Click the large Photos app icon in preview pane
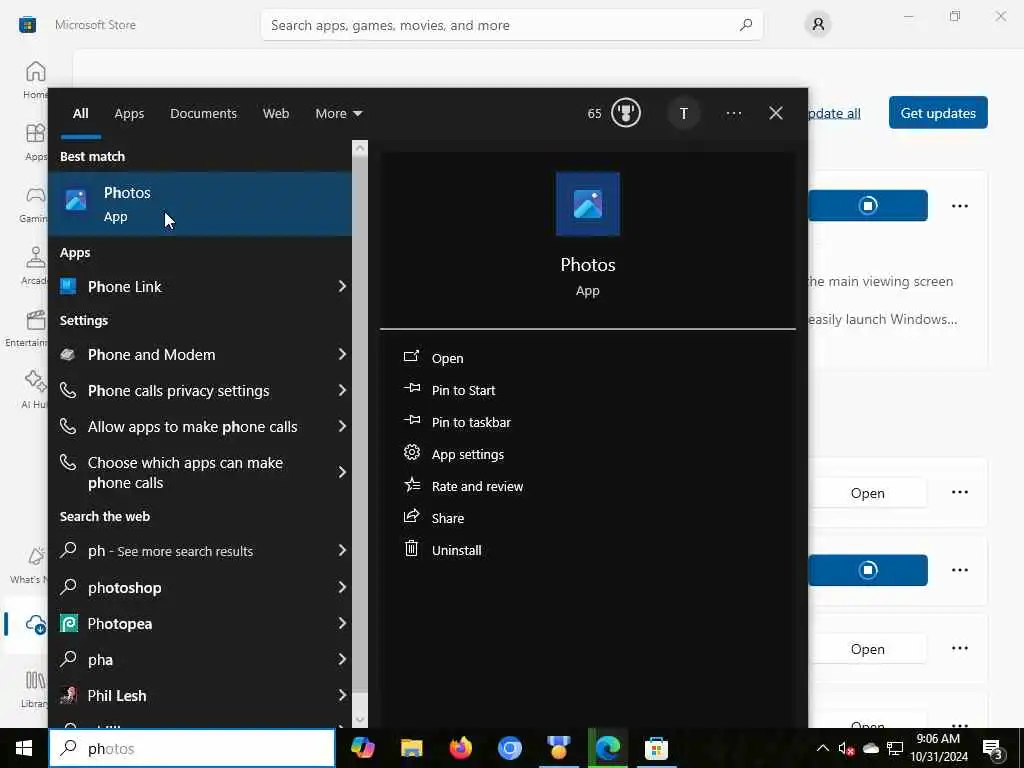 click(x=588, y=204)
